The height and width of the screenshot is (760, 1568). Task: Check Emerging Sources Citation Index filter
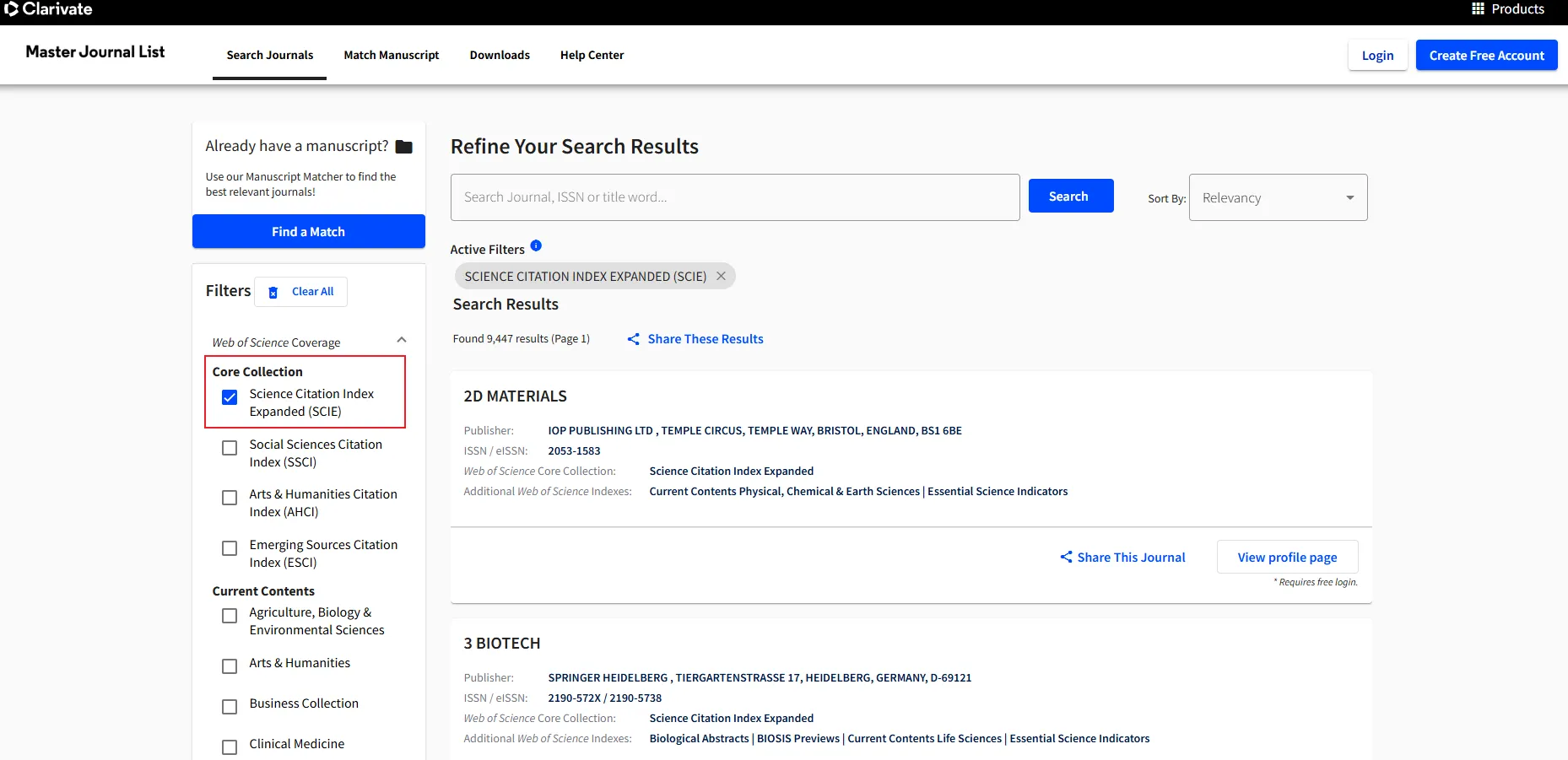pyautogui.click(x=230, y=548)
